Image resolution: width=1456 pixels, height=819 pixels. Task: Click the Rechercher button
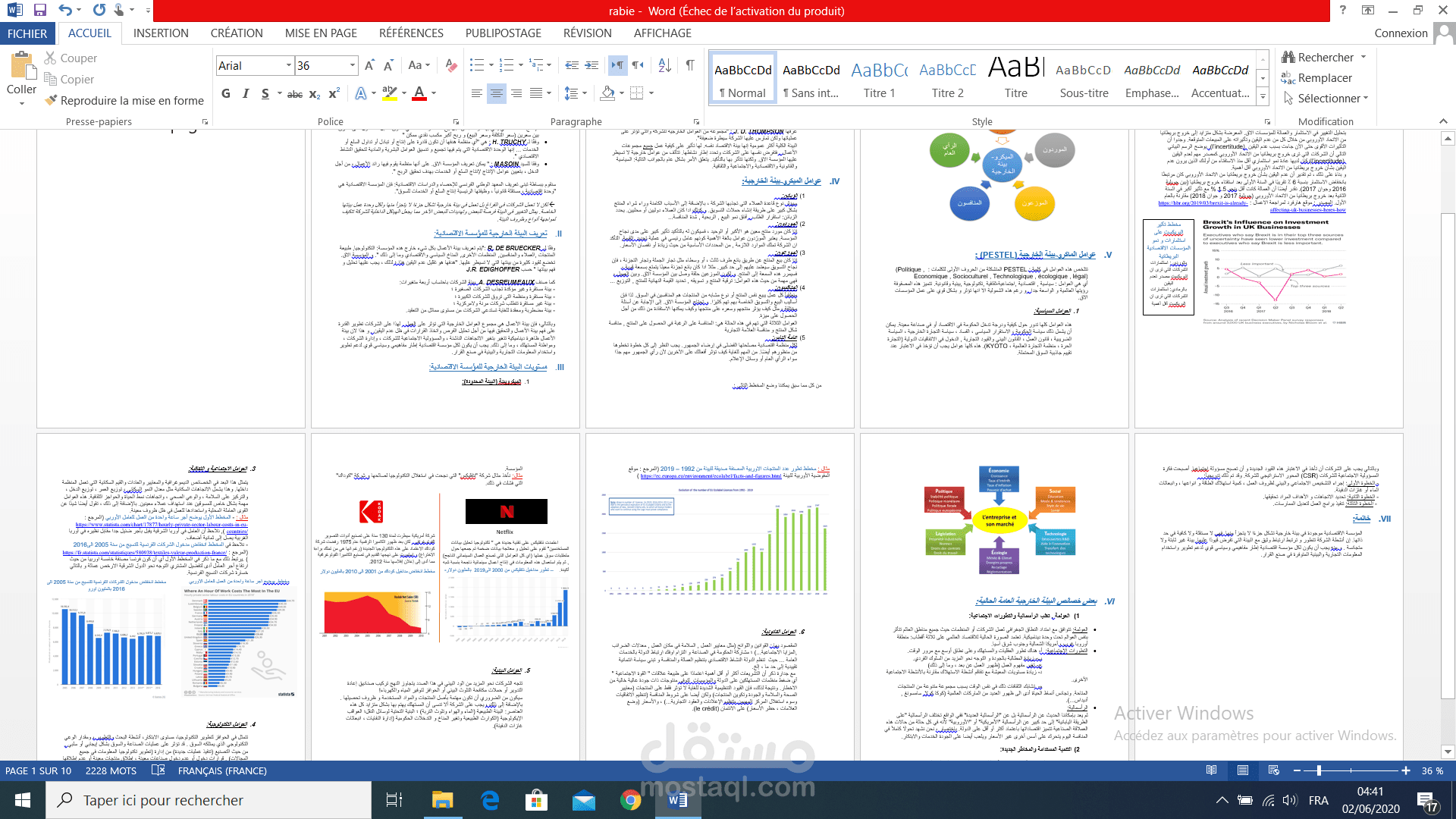(1324, 58)
